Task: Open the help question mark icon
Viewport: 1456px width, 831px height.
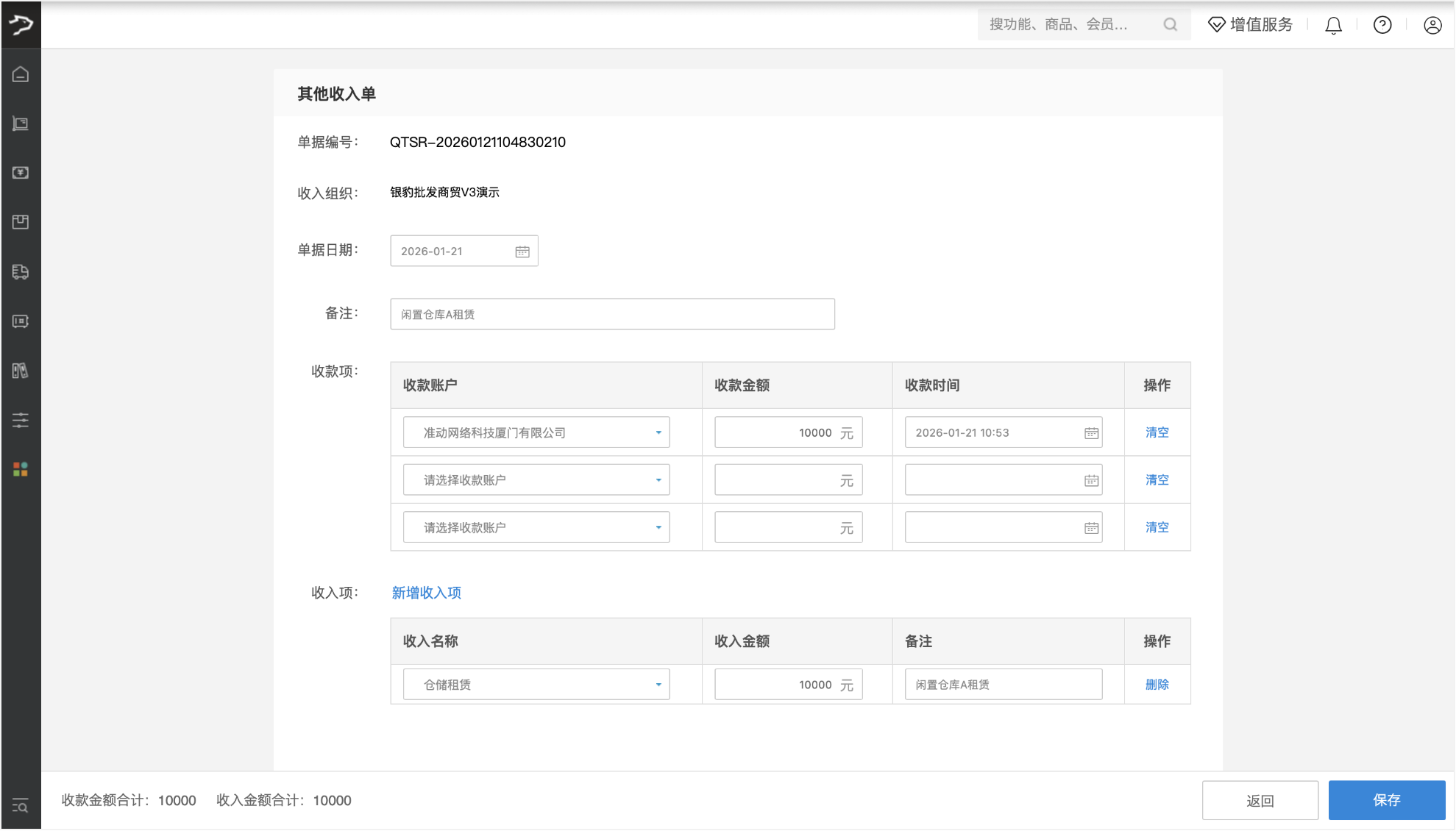Action: coord(1382,24)
